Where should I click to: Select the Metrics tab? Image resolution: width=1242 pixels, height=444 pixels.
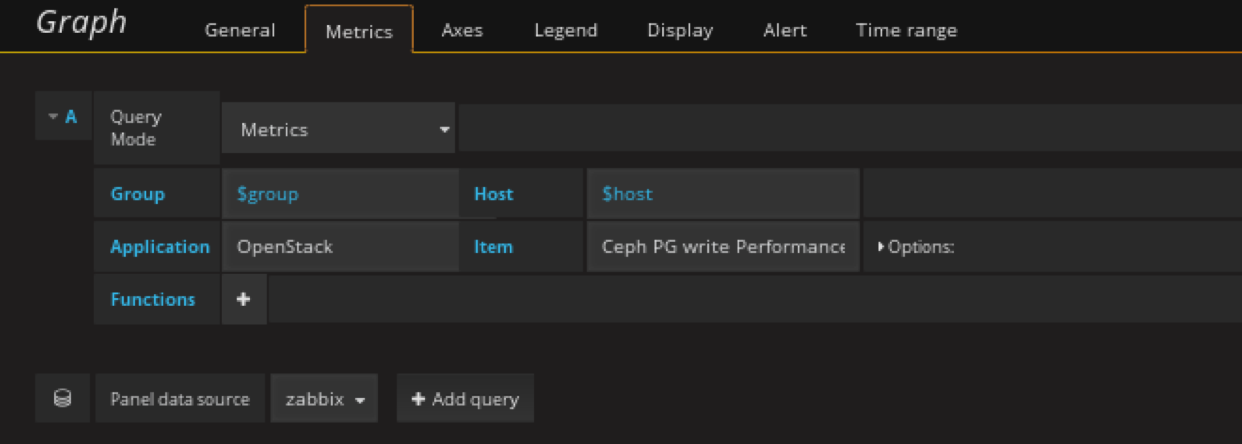point(359,31)
